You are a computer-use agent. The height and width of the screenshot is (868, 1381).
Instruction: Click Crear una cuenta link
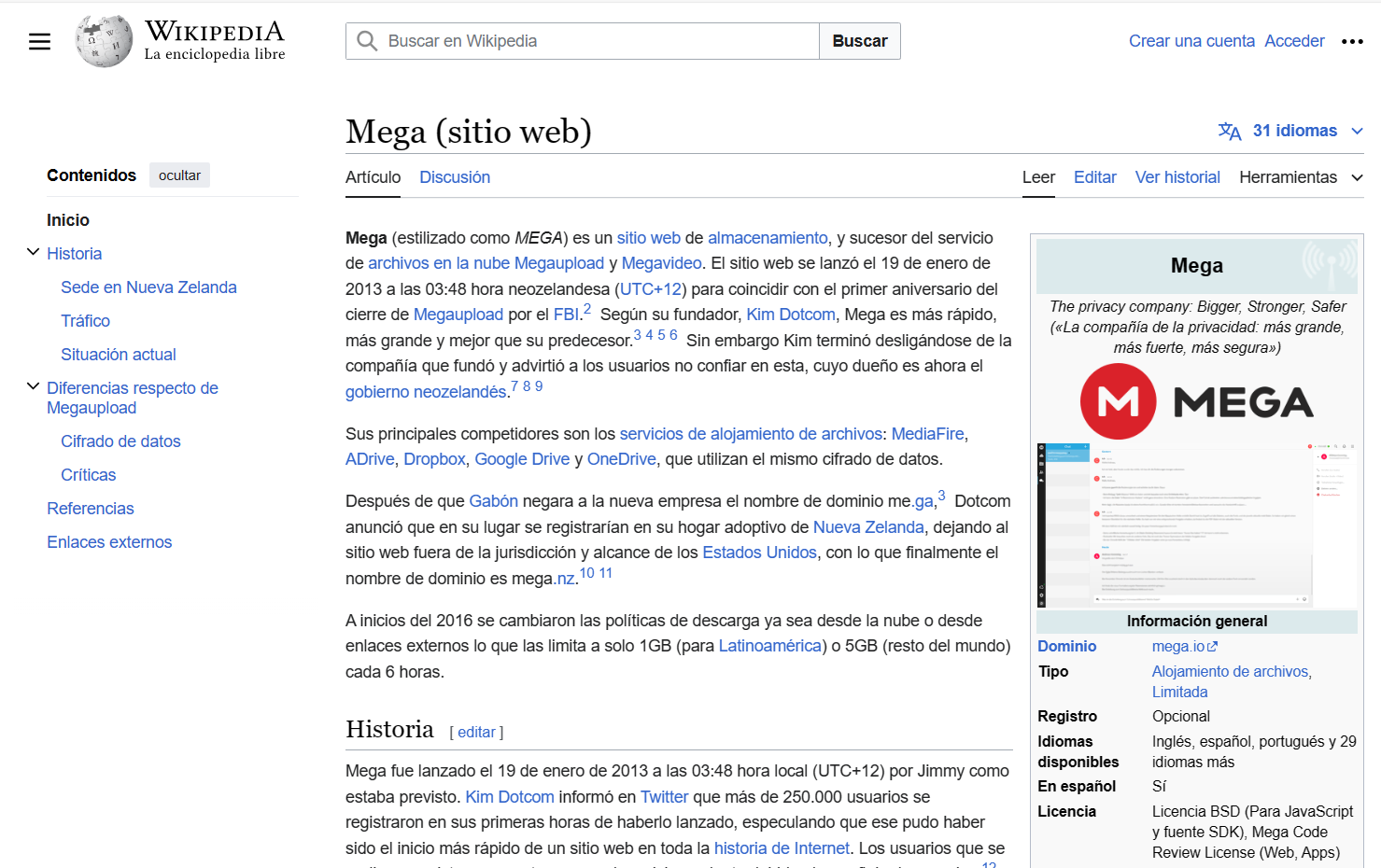[1191, 41]
